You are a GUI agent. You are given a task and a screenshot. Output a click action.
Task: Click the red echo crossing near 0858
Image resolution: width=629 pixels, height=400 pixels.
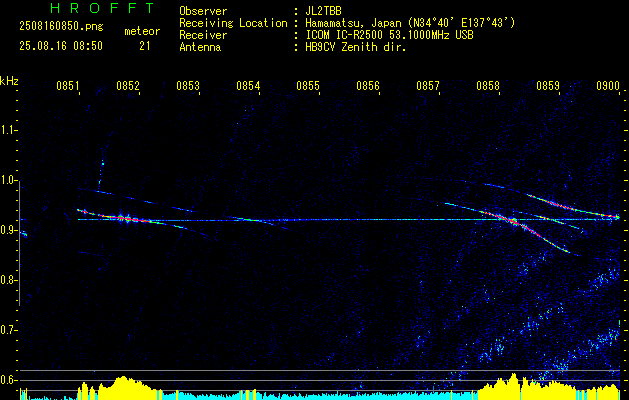coord(513,221)
